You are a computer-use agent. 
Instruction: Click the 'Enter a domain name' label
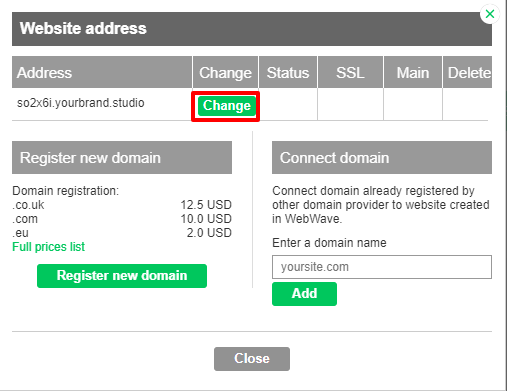329,243
